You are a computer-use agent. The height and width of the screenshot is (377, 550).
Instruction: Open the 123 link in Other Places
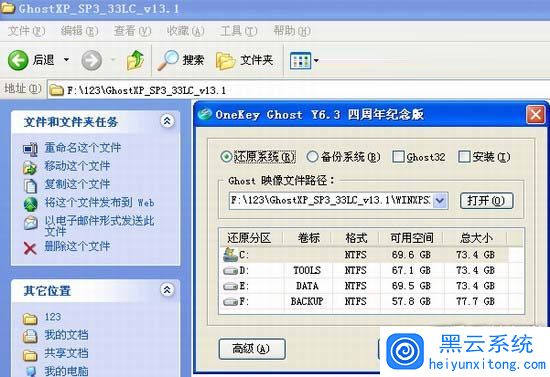53,317
